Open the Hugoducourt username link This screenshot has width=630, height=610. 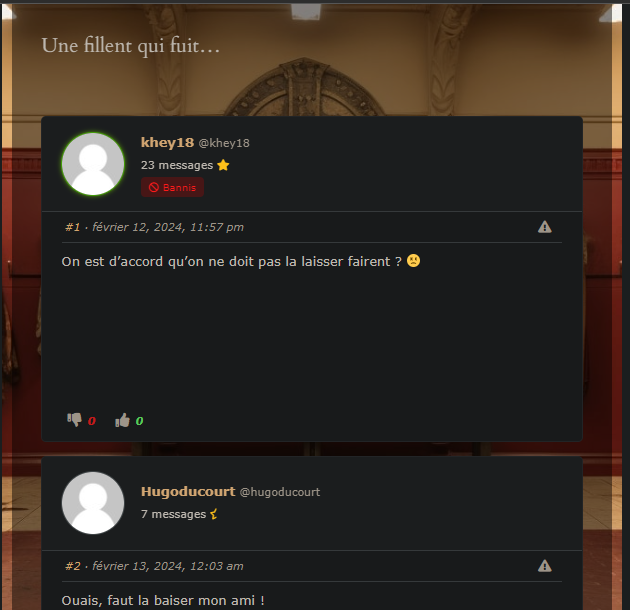point(188,491)
